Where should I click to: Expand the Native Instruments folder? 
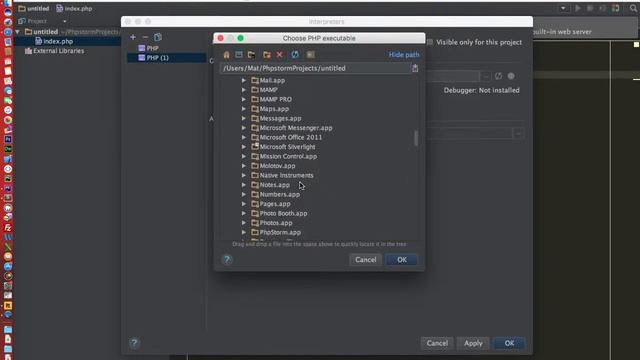[244, 175]
